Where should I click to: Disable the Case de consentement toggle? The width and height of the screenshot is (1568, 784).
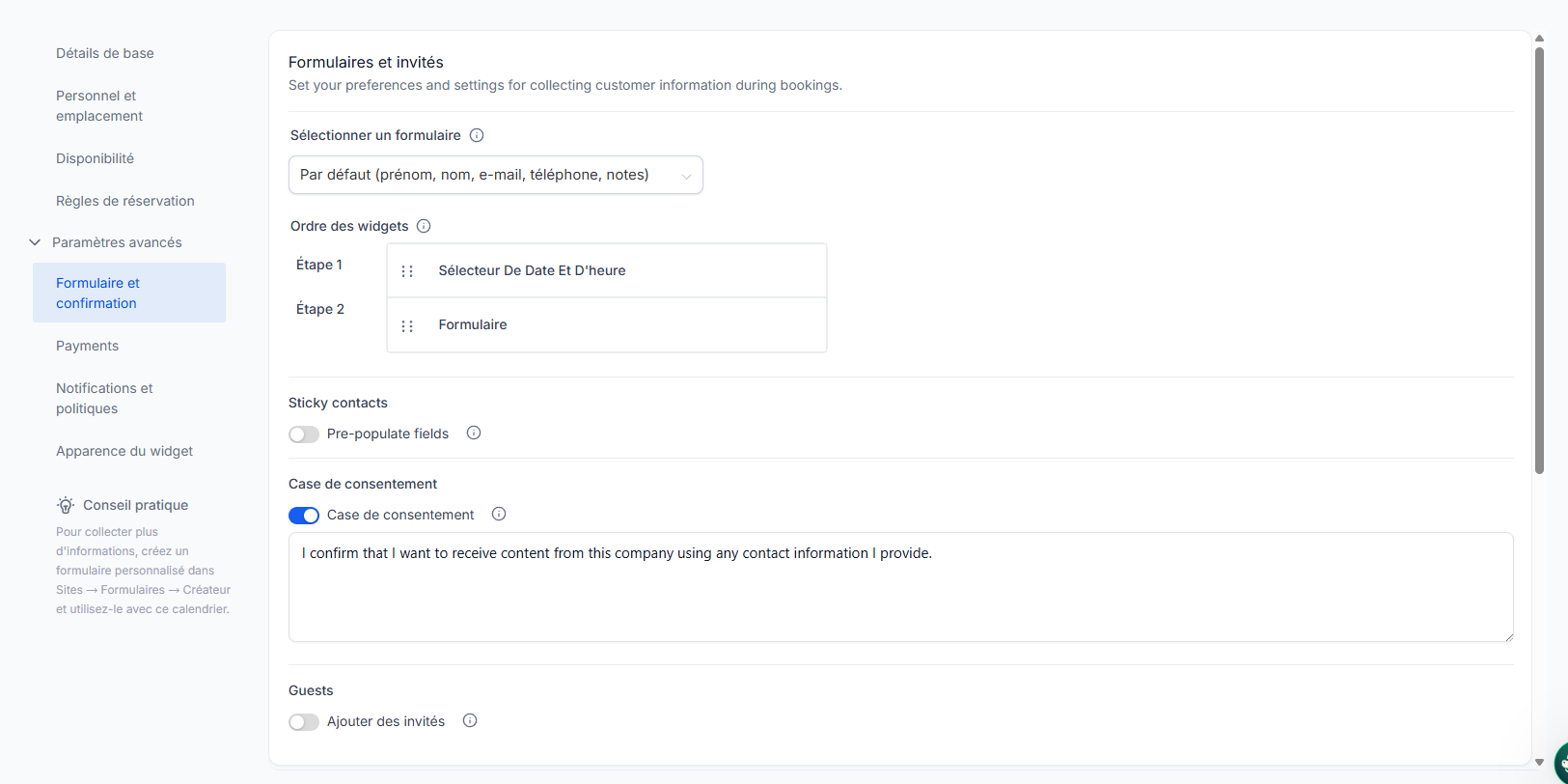[304, 516]
